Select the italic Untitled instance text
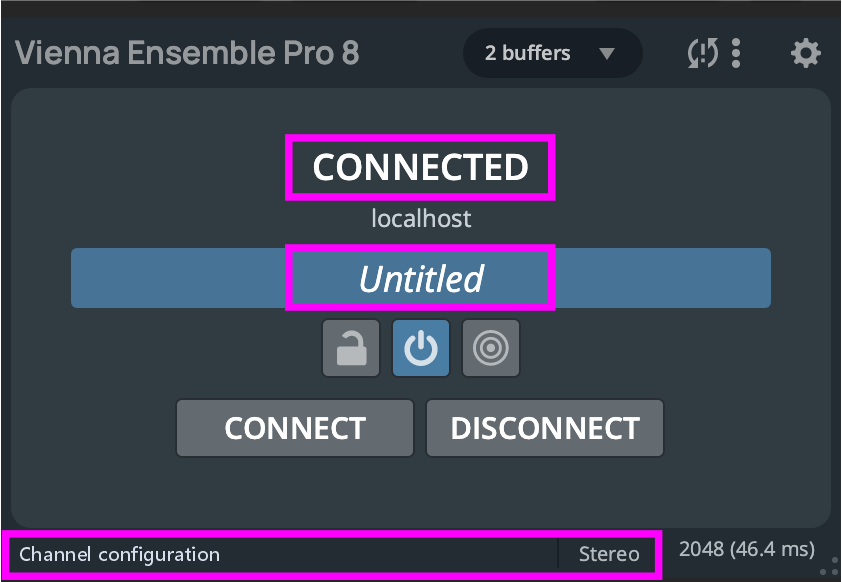The width and height of the screenshot is (842, 582). point(421,278)
